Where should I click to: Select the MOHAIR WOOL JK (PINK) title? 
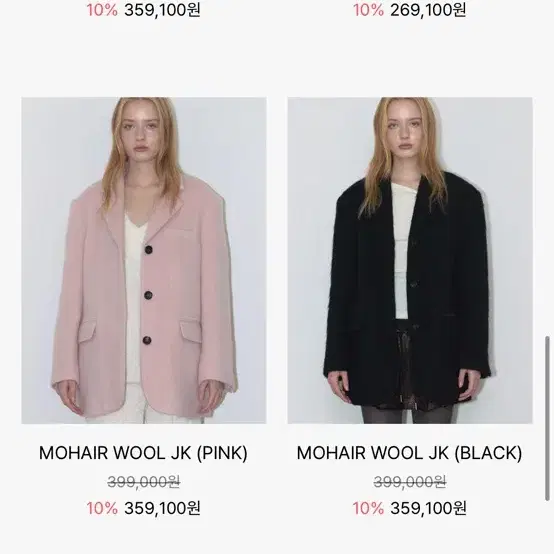[143, 453]
